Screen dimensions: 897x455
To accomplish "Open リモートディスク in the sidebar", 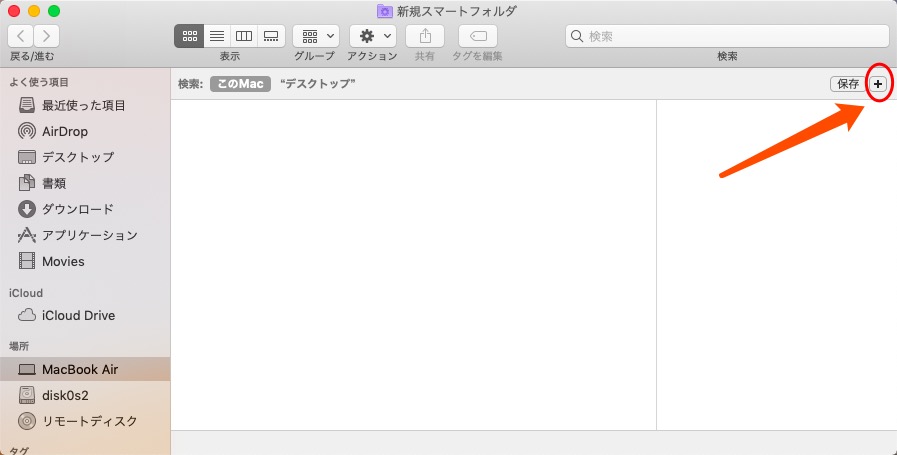I will (85, 421).
